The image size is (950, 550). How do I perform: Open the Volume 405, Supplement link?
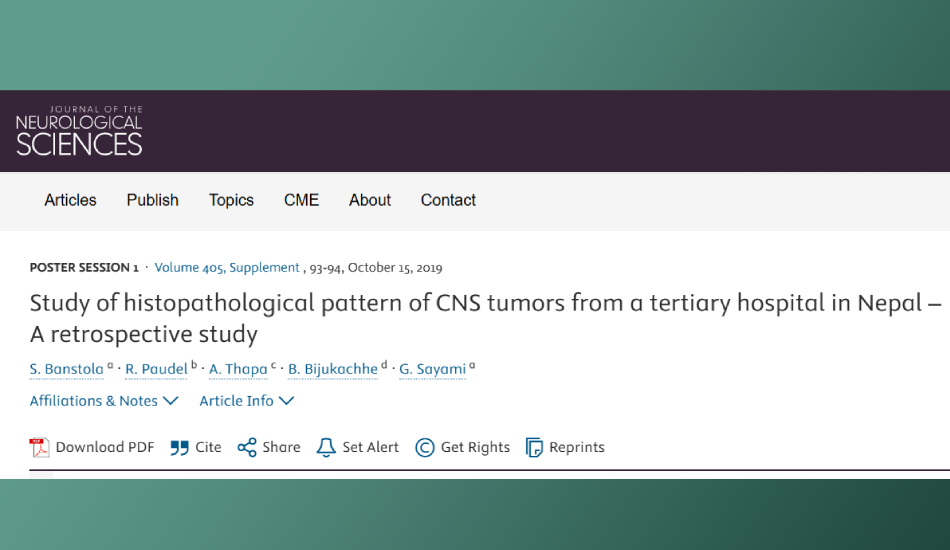click(227, 268)
